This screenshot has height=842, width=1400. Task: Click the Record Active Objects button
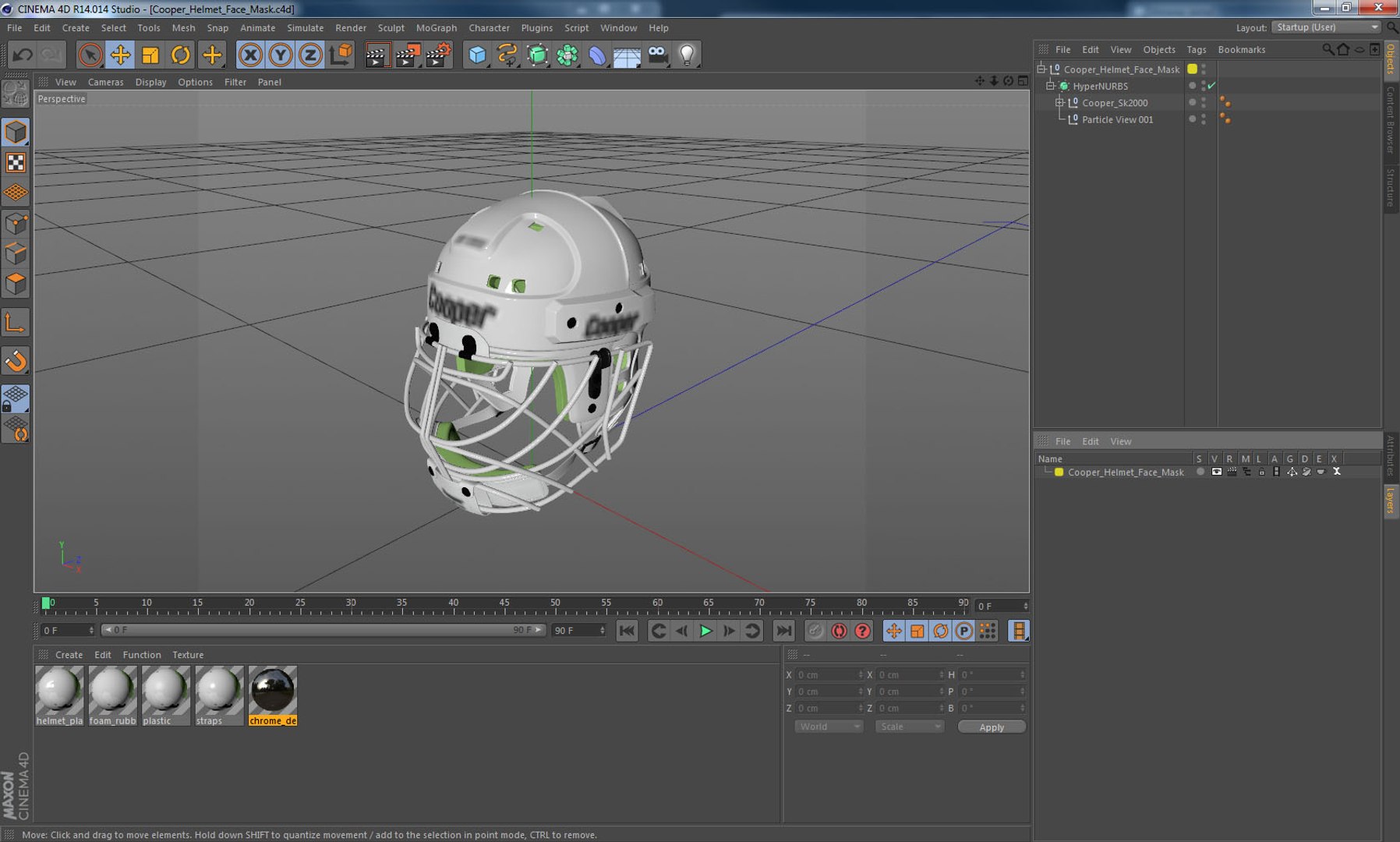[815, 631]
